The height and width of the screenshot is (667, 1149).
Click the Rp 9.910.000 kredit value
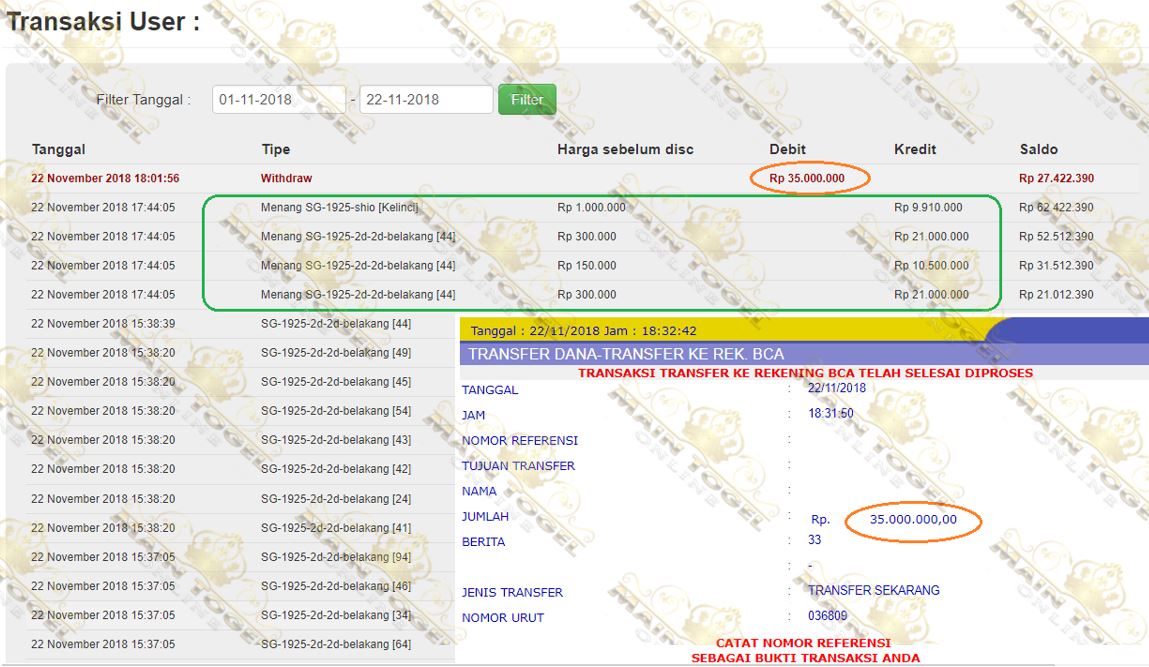(928, 207)
